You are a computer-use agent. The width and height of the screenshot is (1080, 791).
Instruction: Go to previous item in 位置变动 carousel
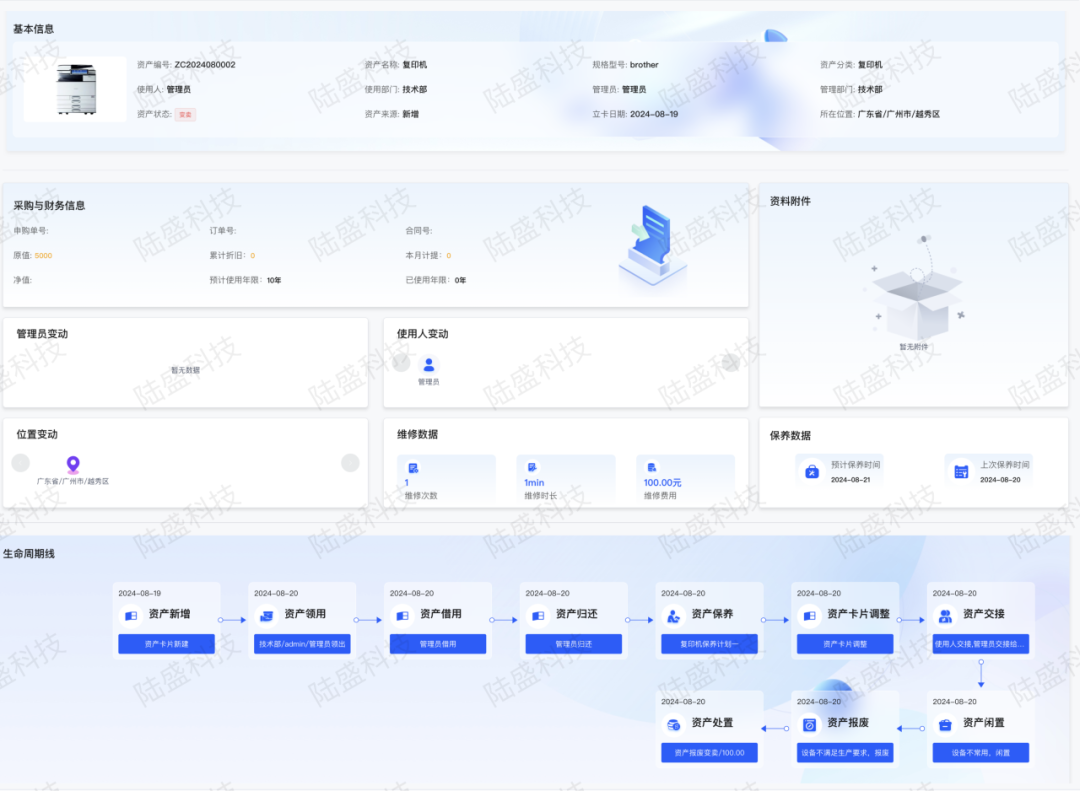pyautogui.click(x=21, y=462)
